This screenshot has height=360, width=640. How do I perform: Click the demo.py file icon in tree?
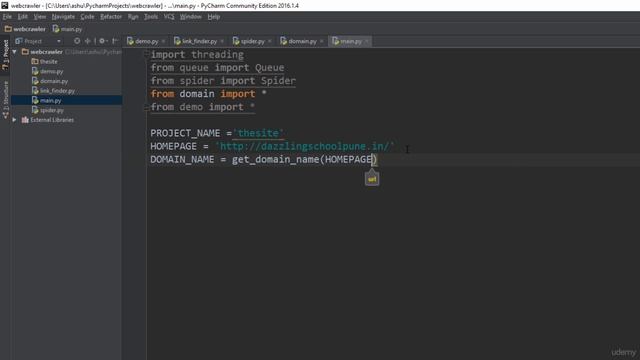(x=35, y=71)
